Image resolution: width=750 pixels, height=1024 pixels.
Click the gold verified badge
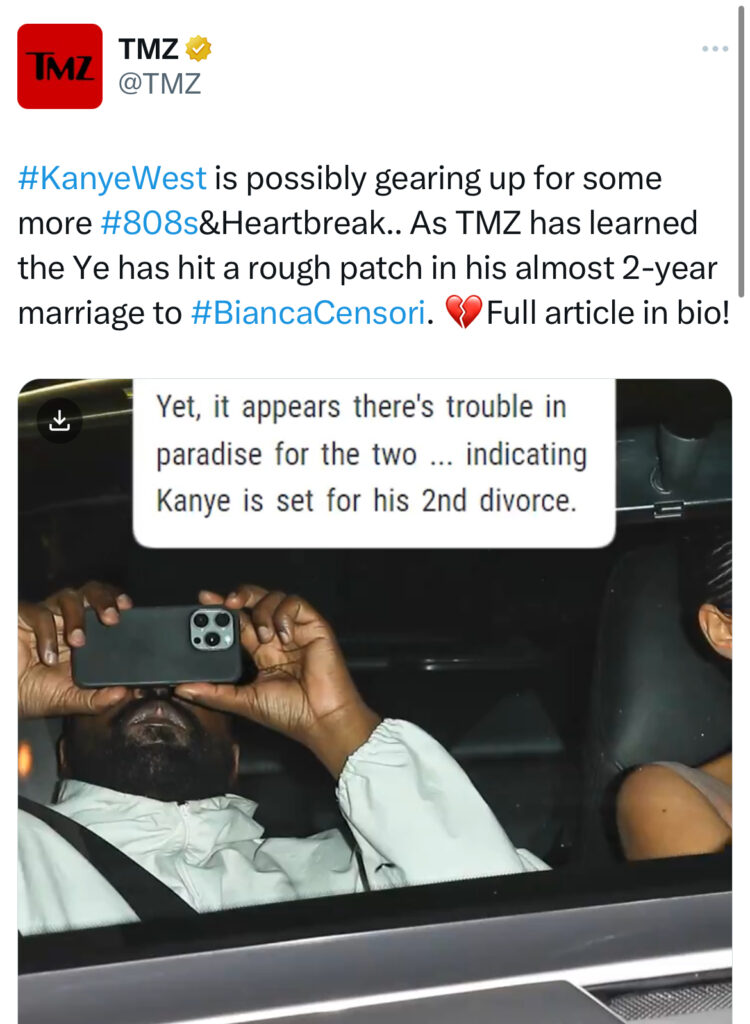point(199,48)
